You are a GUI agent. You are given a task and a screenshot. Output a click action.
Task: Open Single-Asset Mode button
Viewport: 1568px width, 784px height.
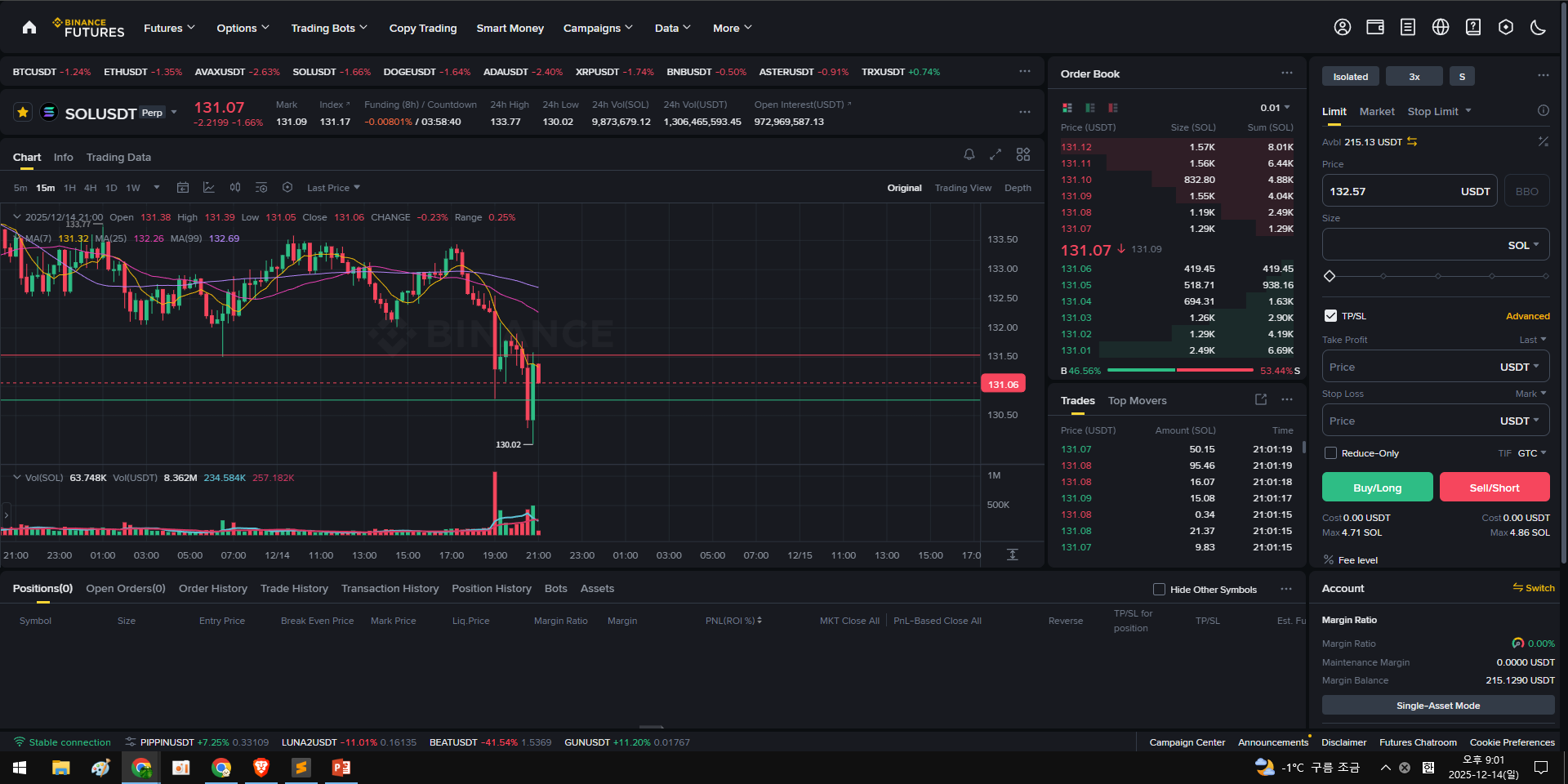pos(1438,706)
